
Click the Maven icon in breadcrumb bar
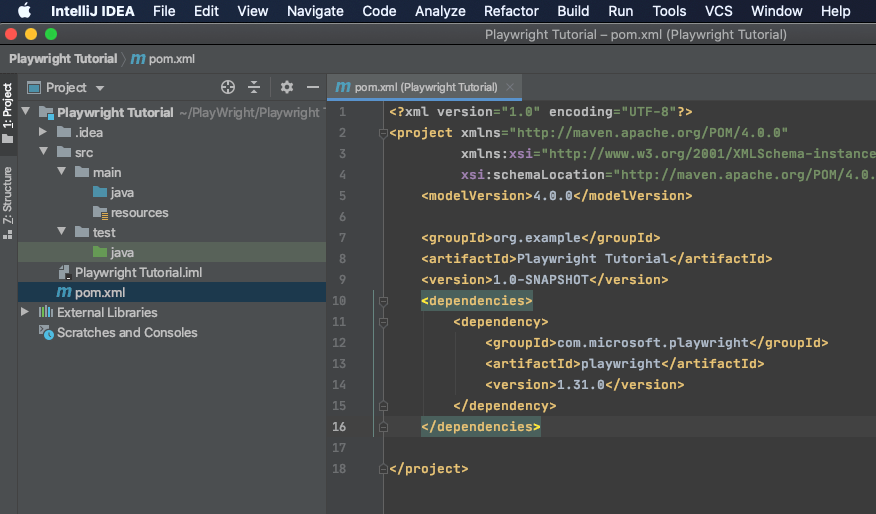138,59
